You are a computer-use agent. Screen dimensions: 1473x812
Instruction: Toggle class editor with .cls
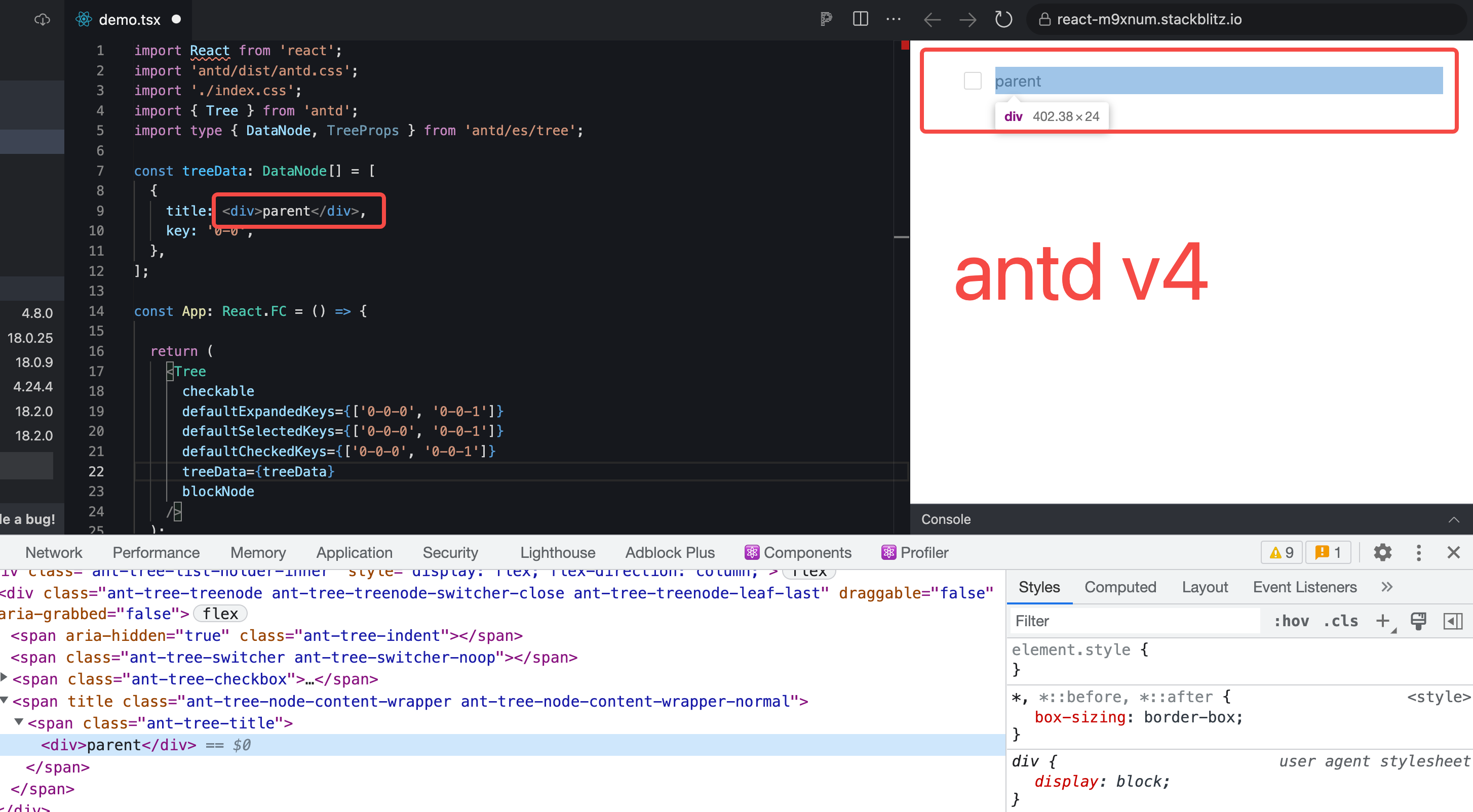[x=1341, y=621]
